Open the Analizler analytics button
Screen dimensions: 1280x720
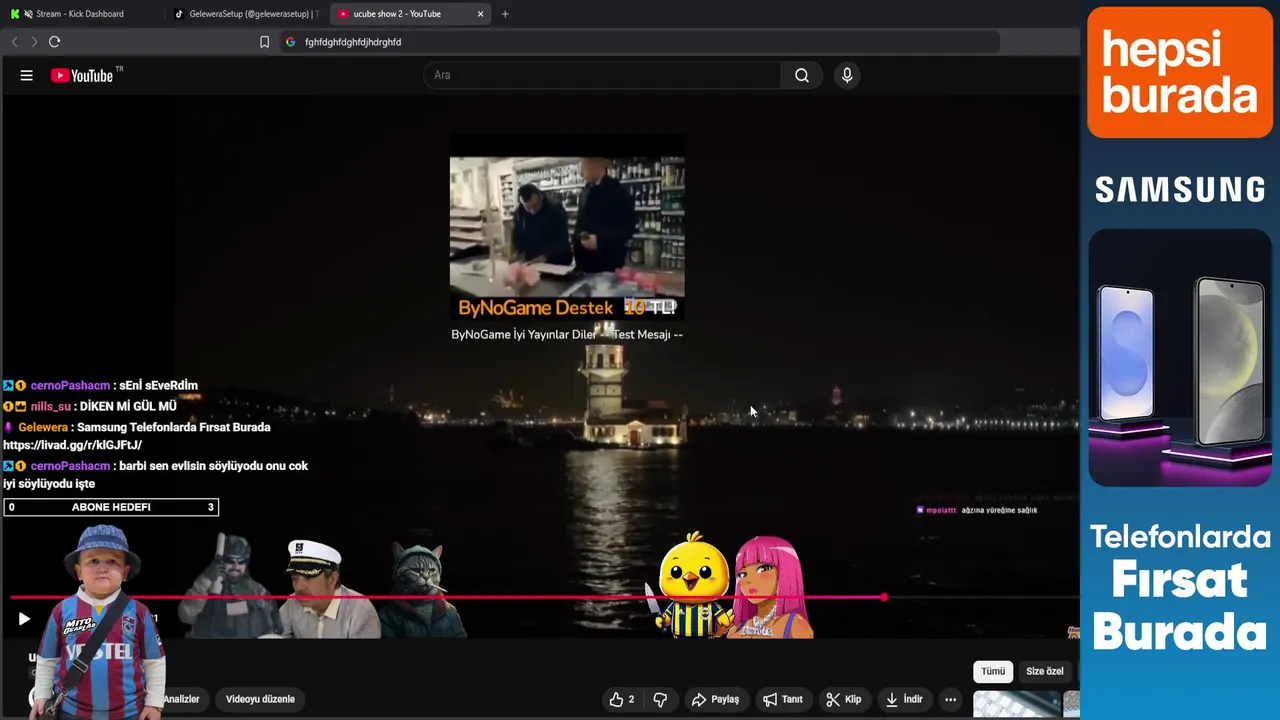click(x=181, y=699)
